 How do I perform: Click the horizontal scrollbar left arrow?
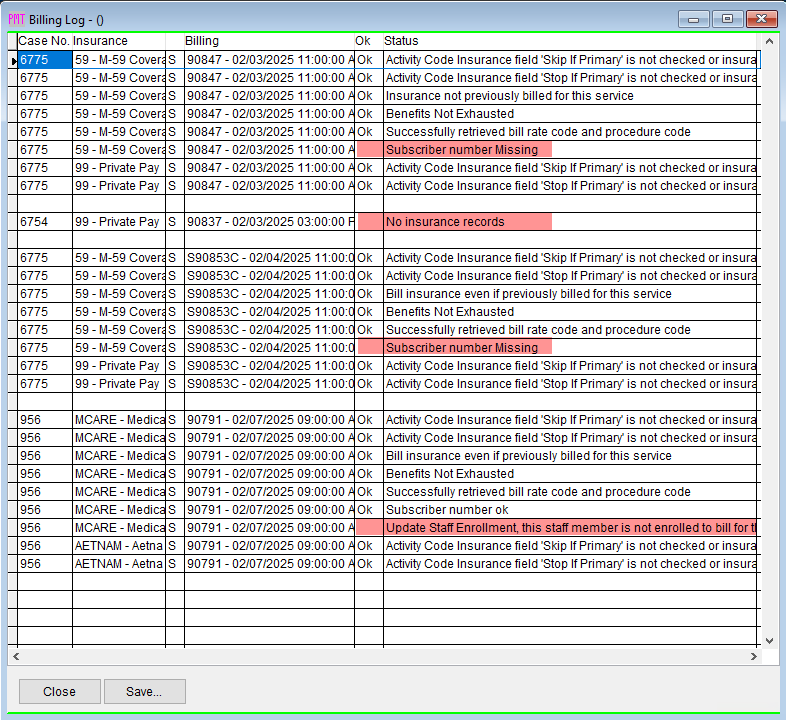click(x=16, y=656)
